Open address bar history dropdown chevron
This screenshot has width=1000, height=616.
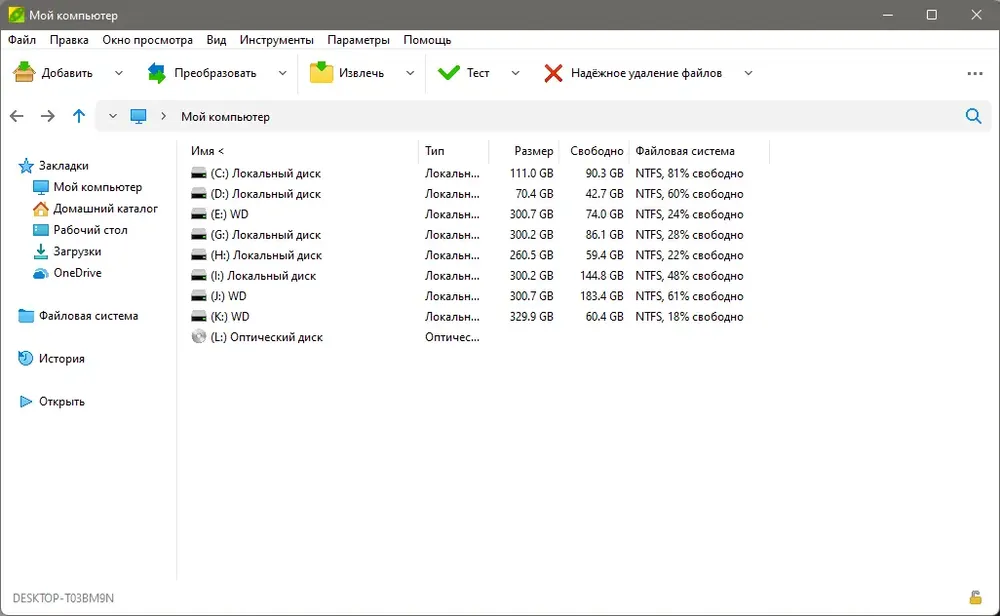pos(113,117)
